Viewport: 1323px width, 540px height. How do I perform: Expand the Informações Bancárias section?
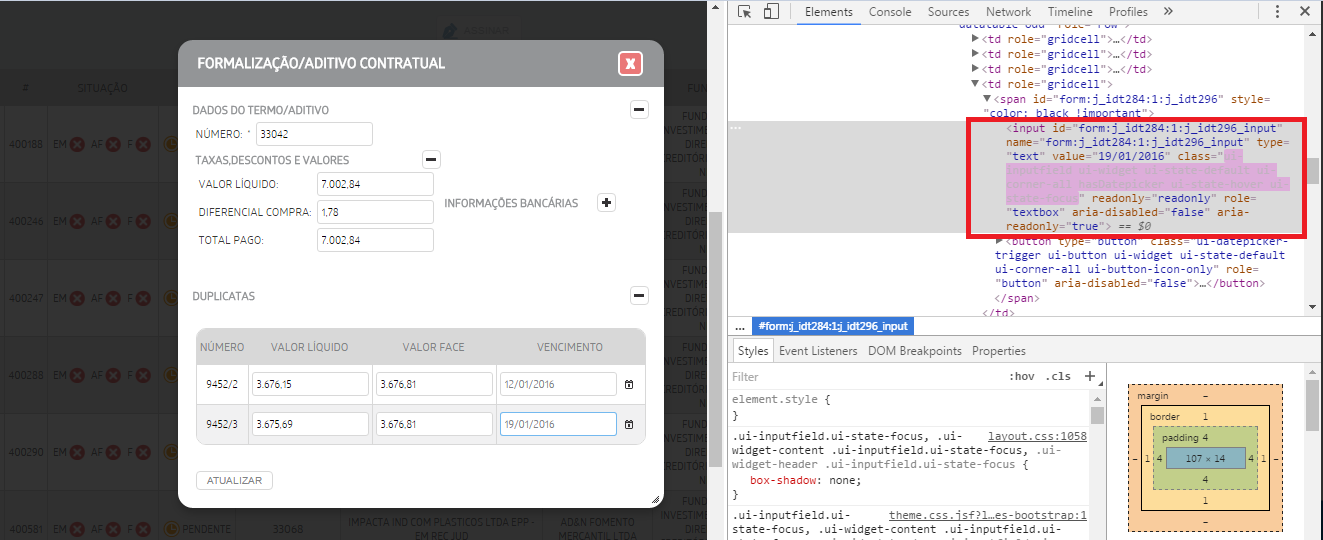coord(606,202)
